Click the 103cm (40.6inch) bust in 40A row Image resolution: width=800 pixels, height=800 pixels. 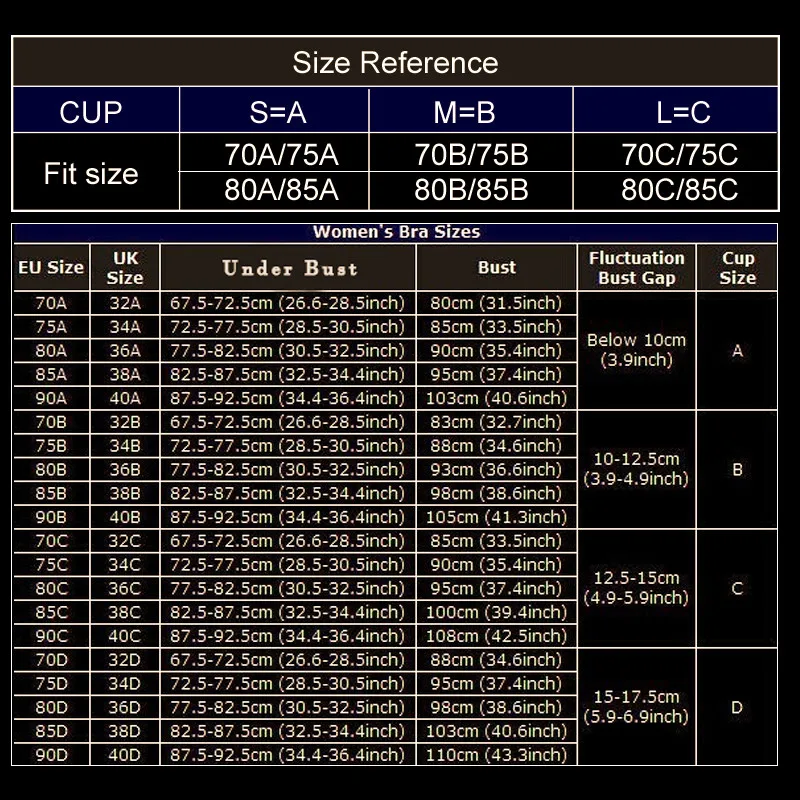point(496,398)
